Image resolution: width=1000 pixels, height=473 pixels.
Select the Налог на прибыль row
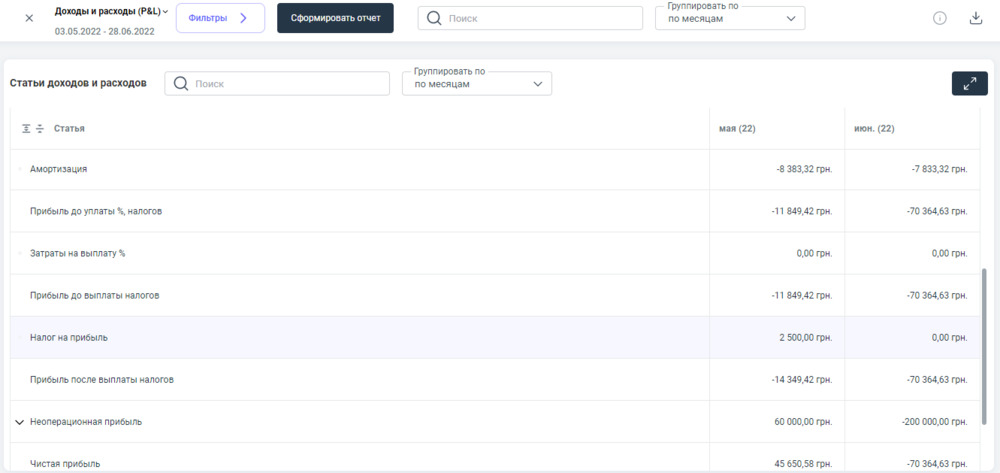(69, 338)
